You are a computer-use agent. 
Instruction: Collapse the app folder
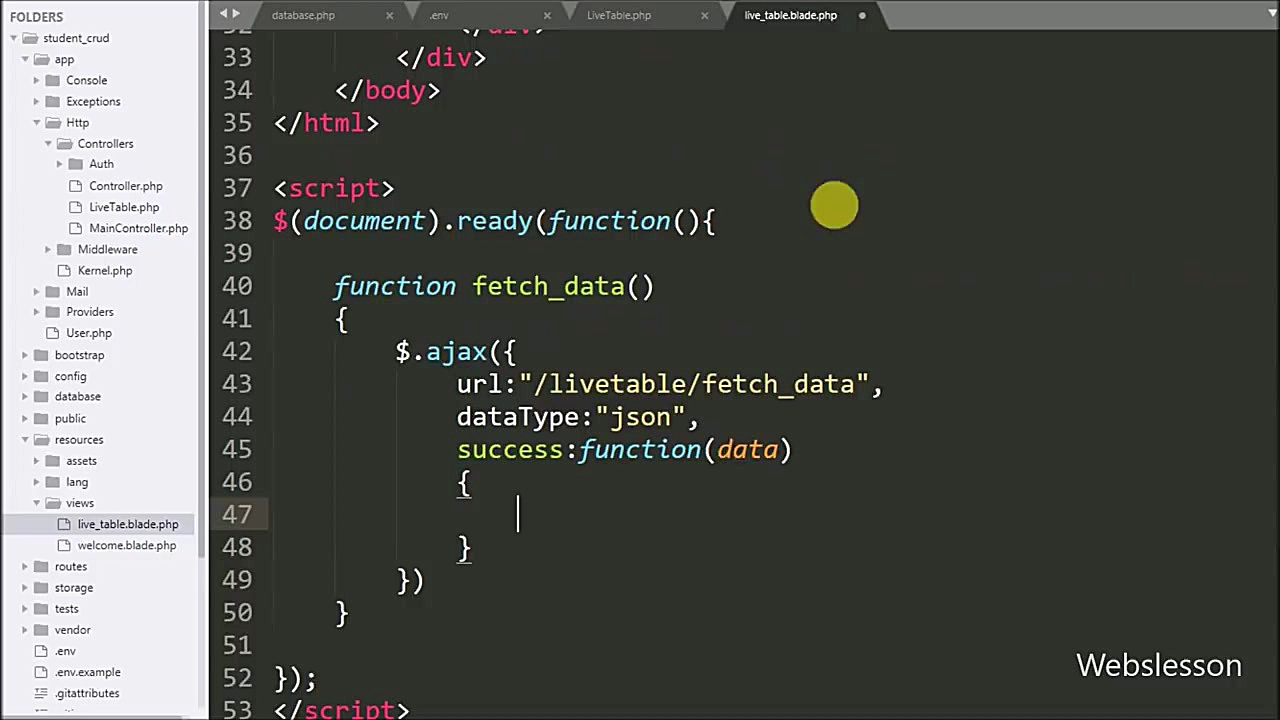[25, 60]
